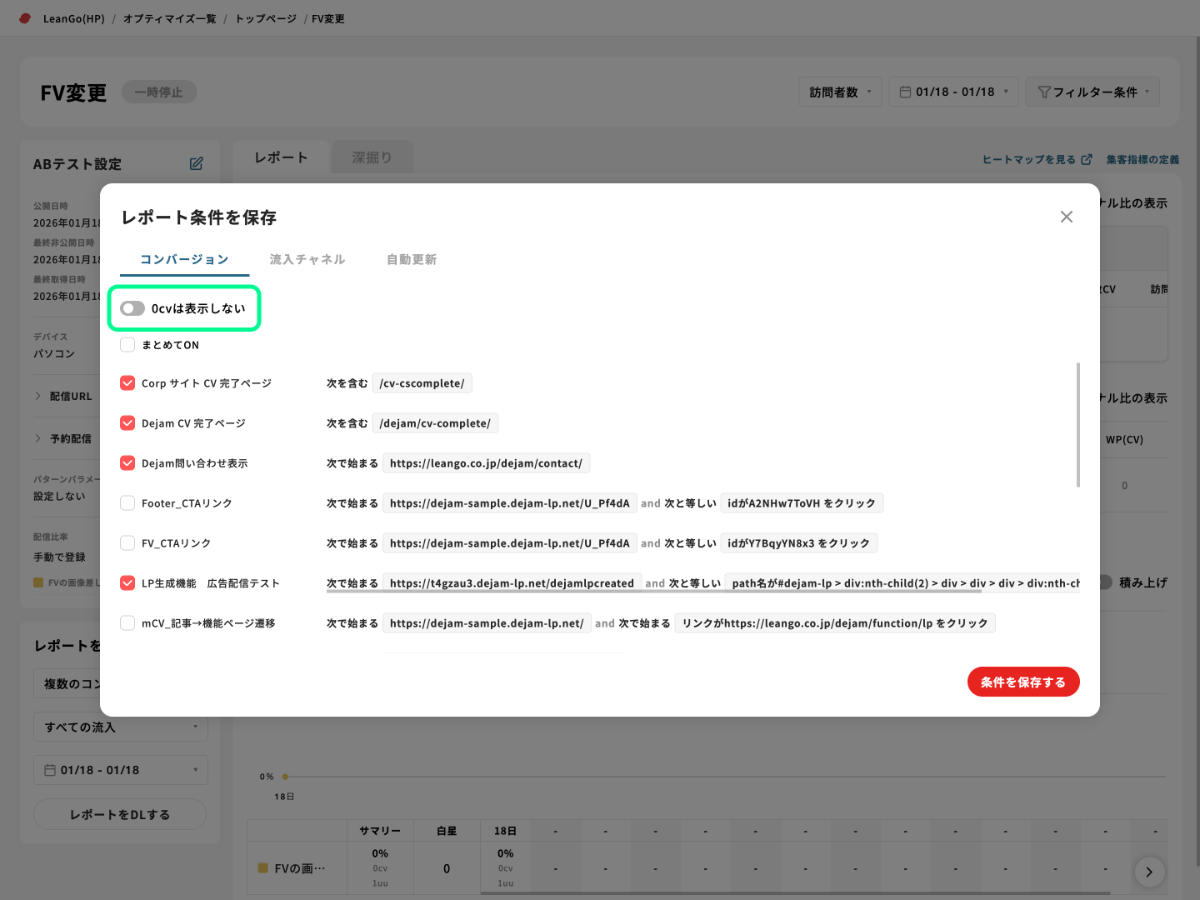Open the sidebar 01/18 - 01/18 date dropdown

[x=120, y=770]
